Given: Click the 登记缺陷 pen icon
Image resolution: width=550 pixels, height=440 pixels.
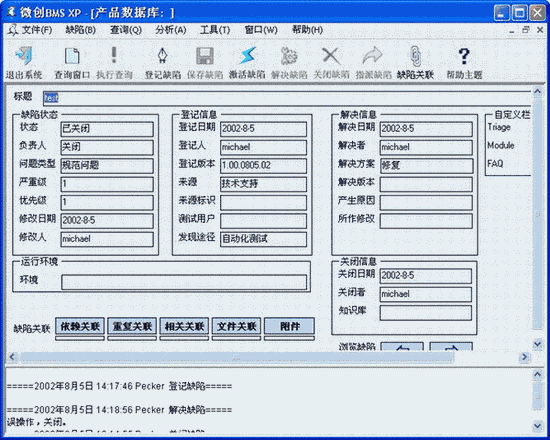Looking at the screenshot, I should [163, 56].
